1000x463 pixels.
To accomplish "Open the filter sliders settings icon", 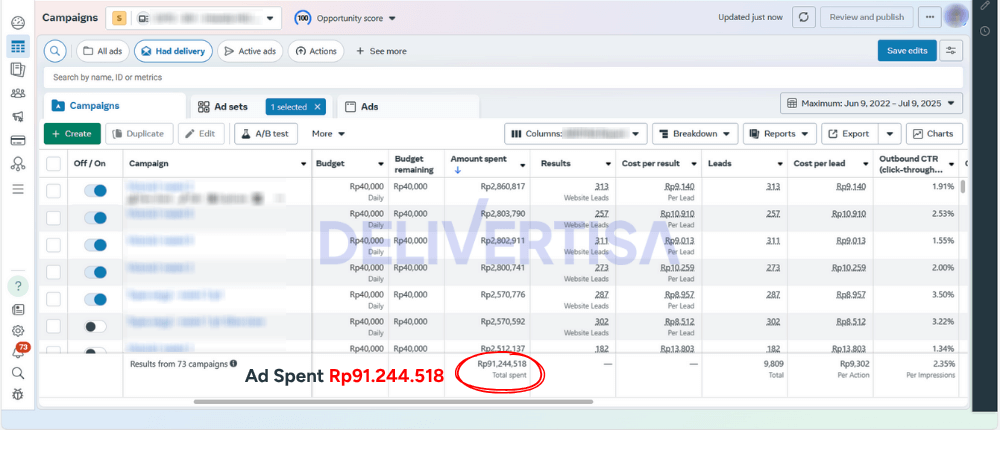I will click(x=952, y=51).
